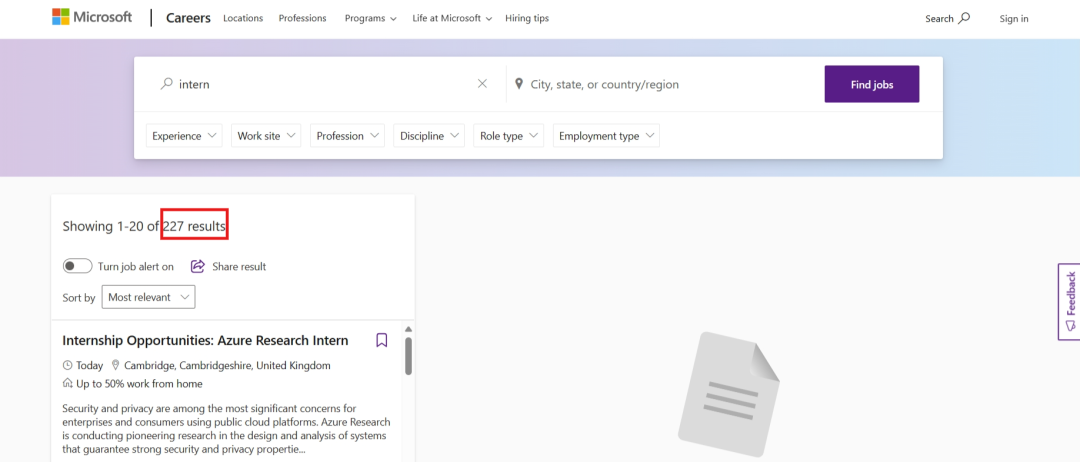
Task: Open the Hiring tips page
Action: click(x=527, y=19)
